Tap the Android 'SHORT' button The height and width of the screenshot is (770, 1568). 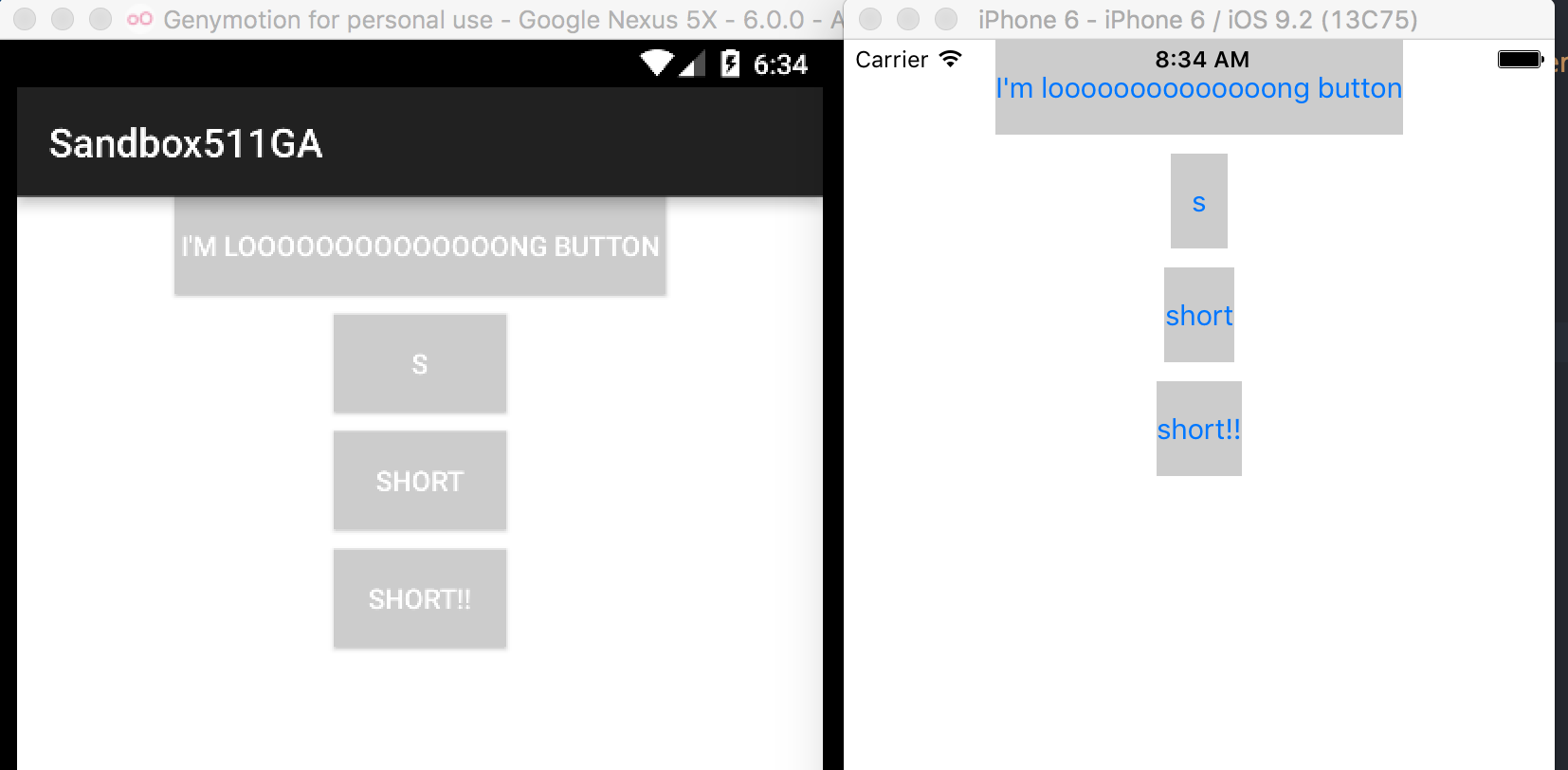click(x=420, y=481)
